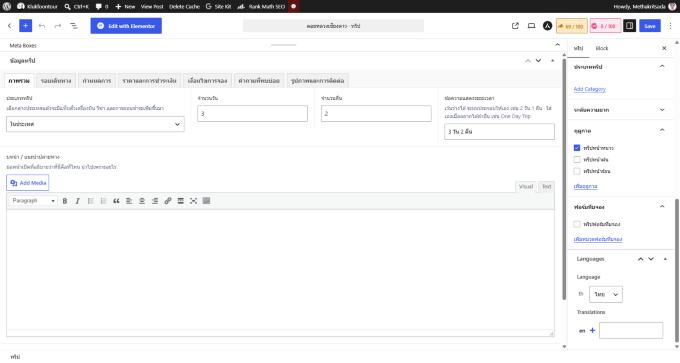The image size is (680, 363).
Task: Switch editor to Visual tab
Action: 526,186
